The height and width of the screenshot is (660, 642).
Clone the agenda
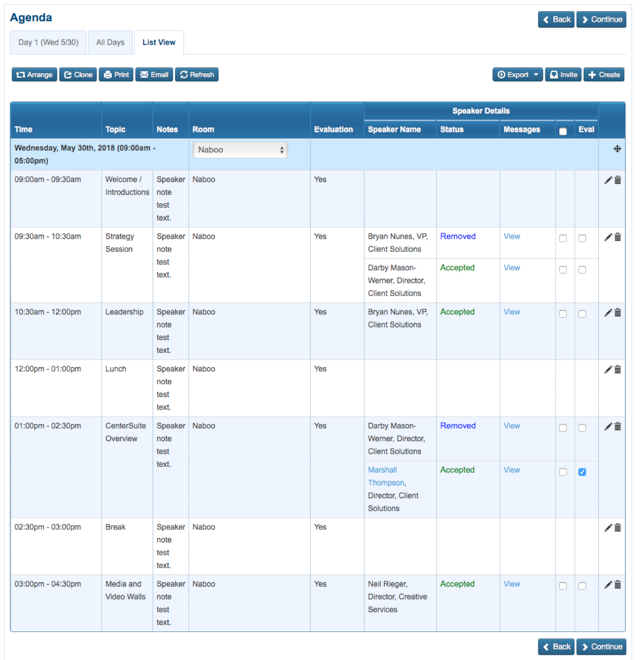78,75
